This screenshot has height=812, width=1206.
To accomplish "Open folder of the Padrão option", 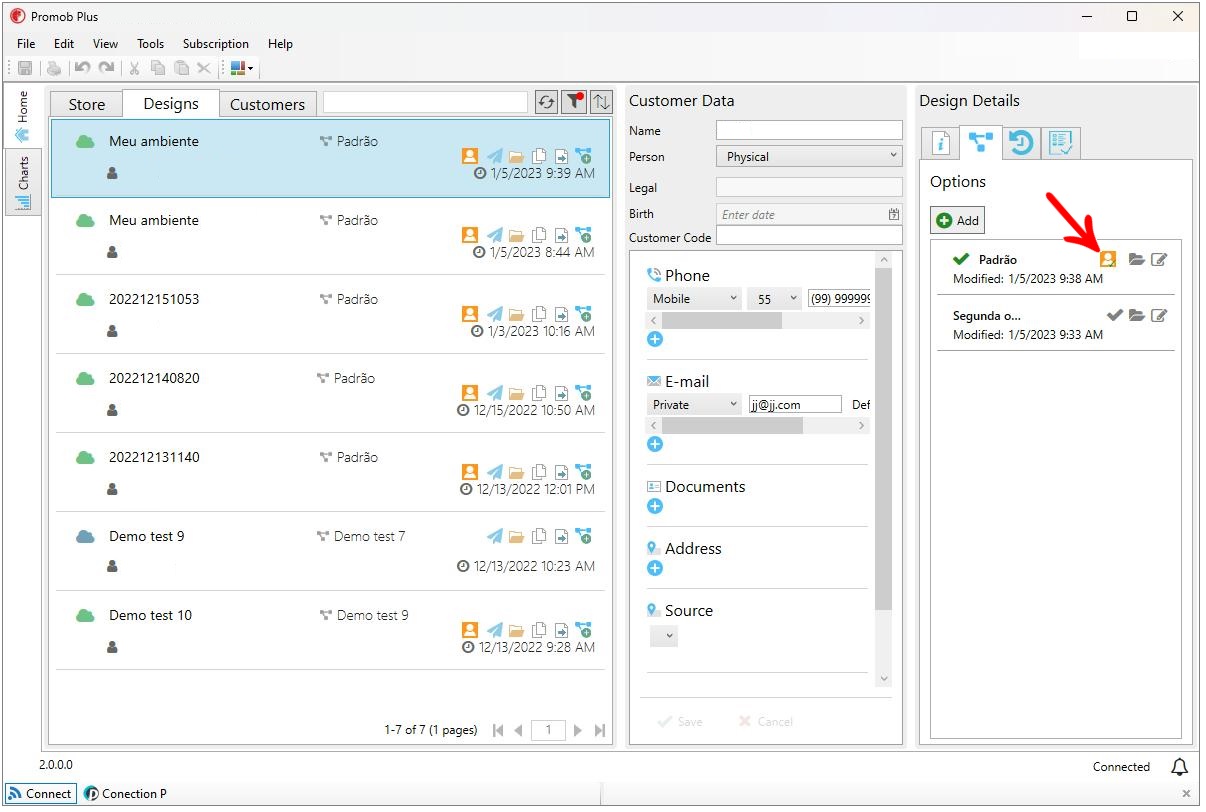I will pyautogui.click(x=1136, y=259).
